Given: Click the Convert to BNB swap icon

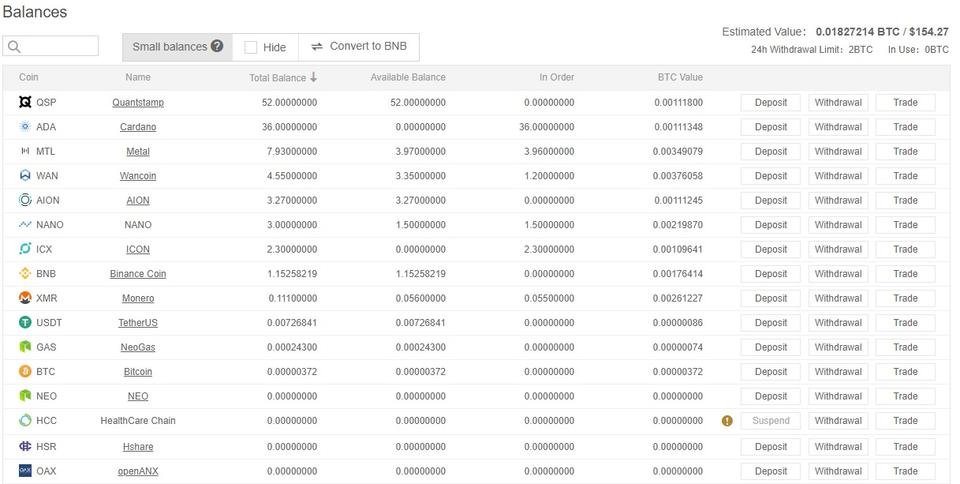Looking at the screenshot, I should coord(317,47).
